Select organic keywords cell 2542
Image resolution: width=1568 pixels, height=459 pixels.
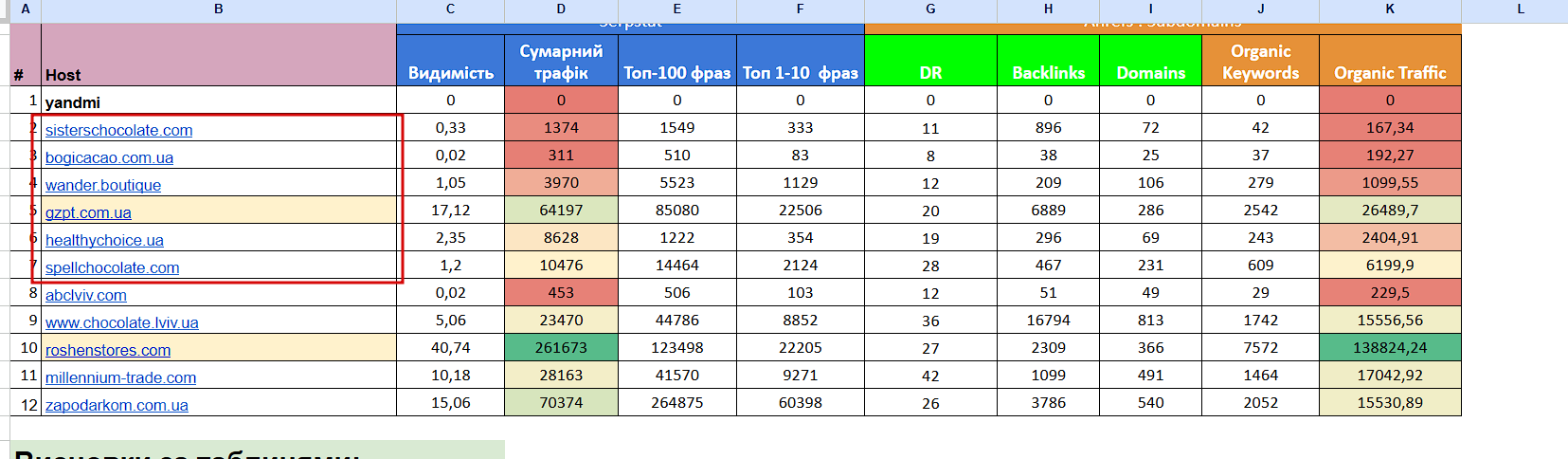click(1260, 210)
